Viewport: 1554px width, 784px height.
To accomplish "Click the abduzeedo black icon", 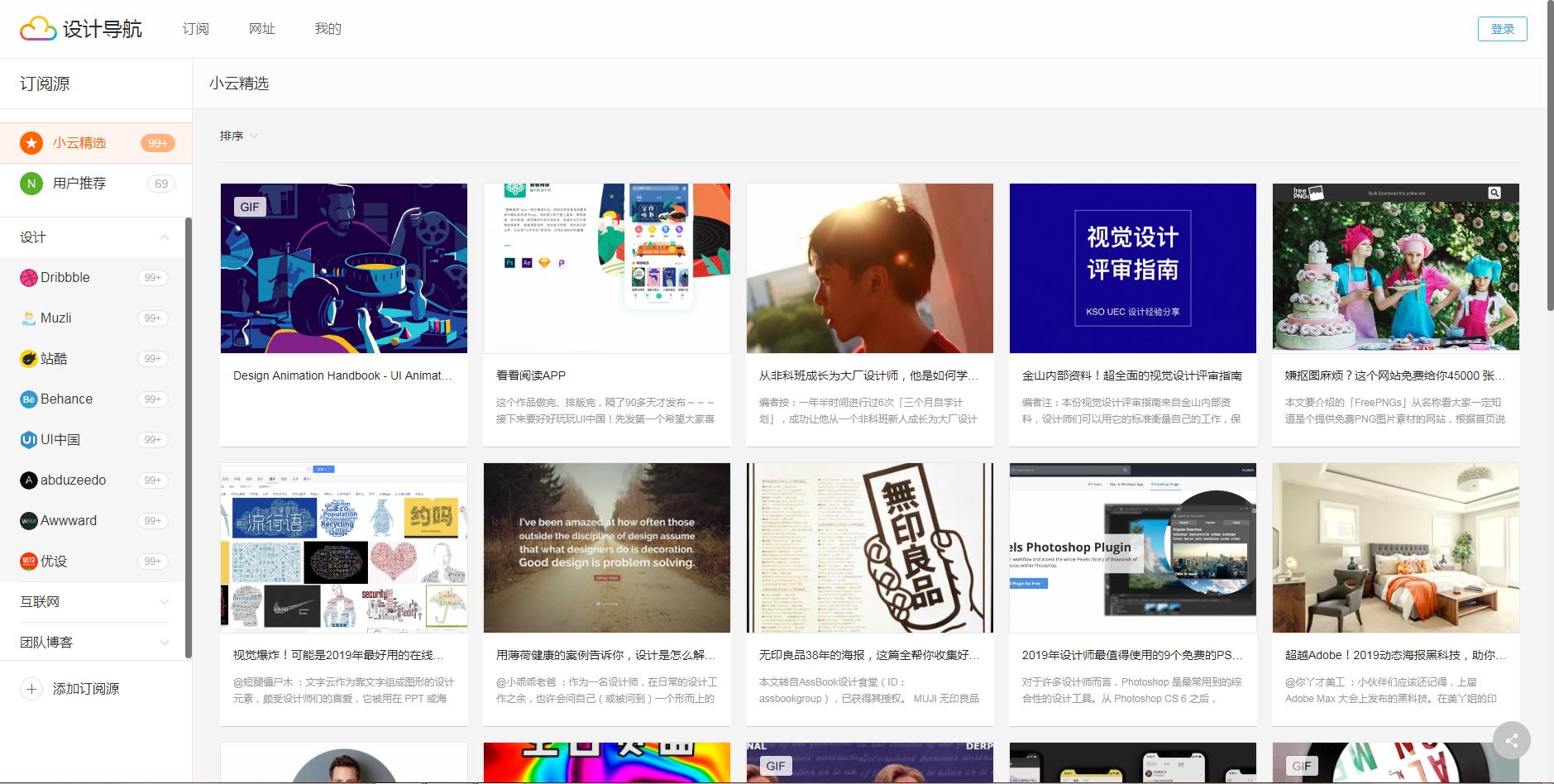I will (29, 480).
